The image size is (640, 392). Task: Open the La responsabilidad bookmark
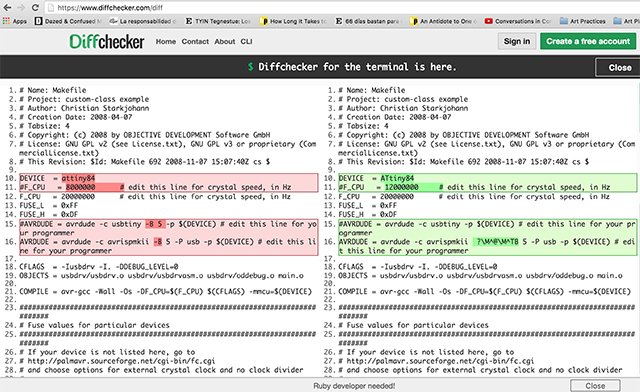tap(143, 21)
